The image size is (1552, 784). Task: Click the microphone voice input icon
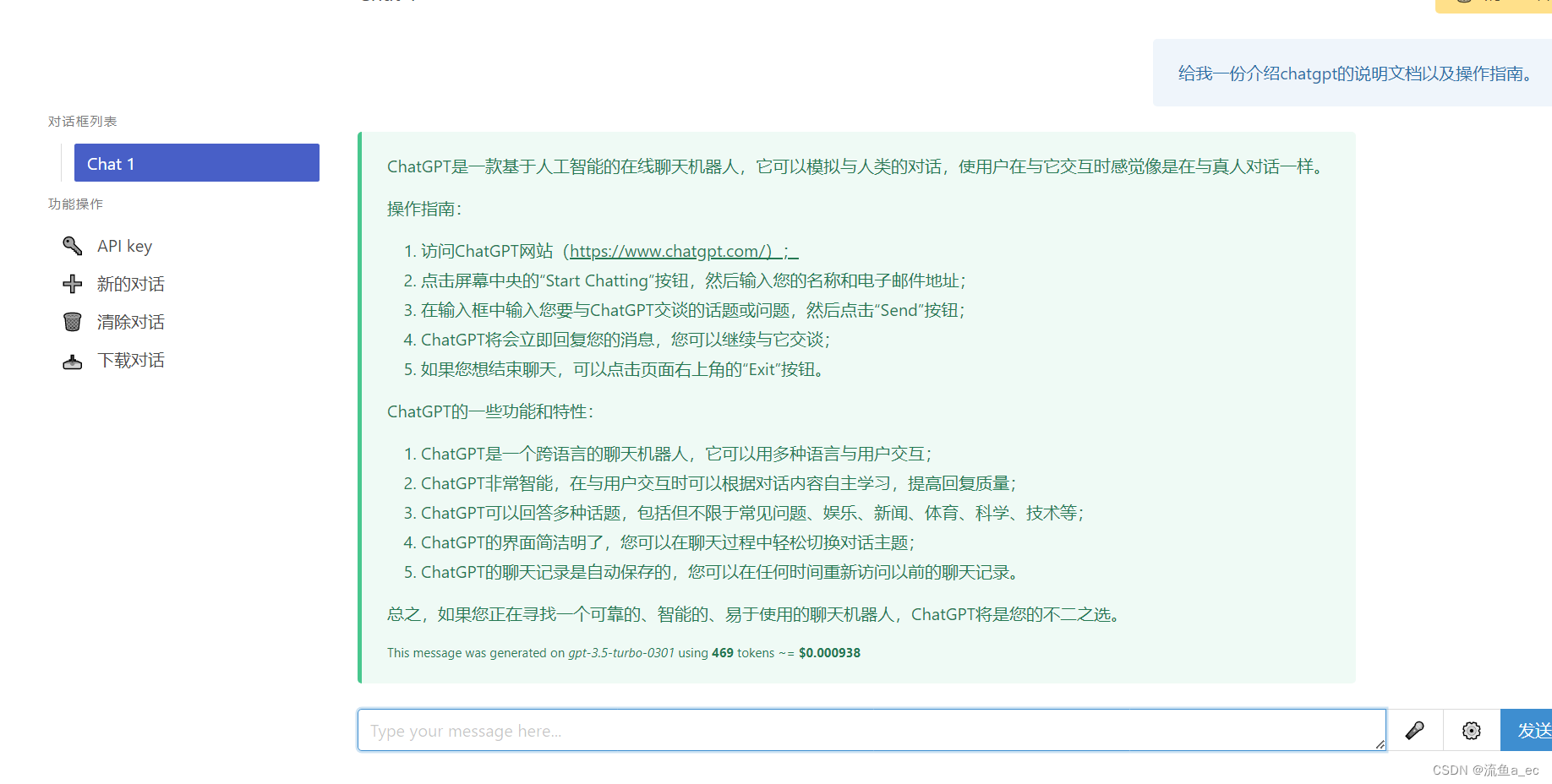[1415, 730]
